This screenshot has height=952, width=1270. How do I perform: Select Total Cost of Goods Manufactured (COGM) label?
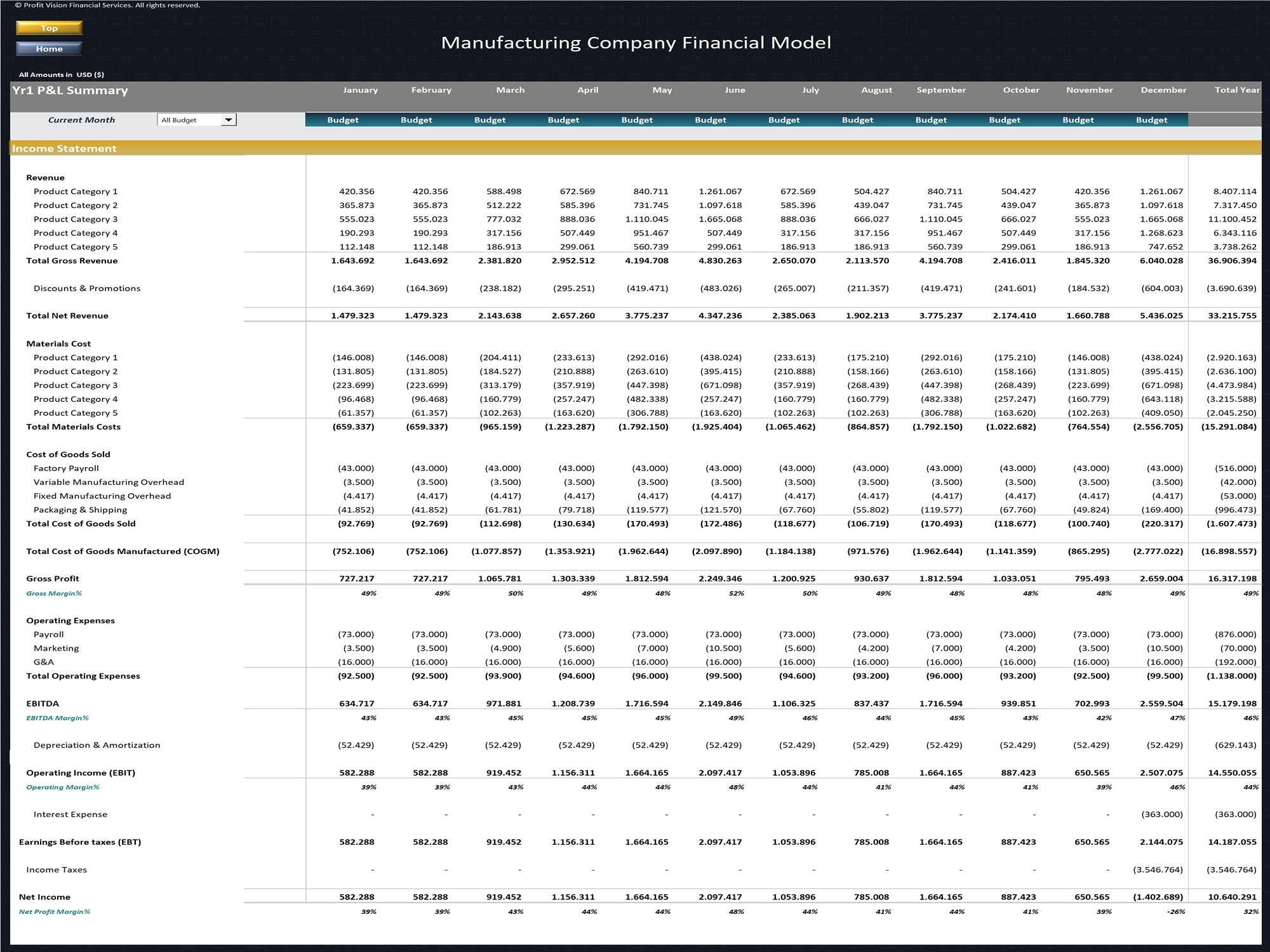(123, 551)
